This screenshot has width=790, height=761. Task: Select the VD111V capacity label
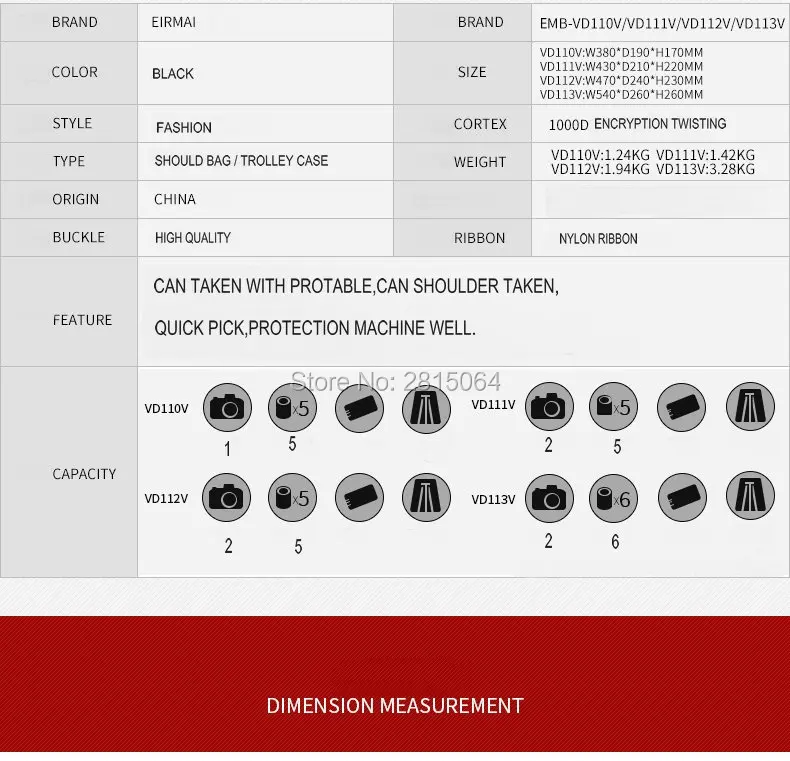pyautogui.click(x=493, y=405)
